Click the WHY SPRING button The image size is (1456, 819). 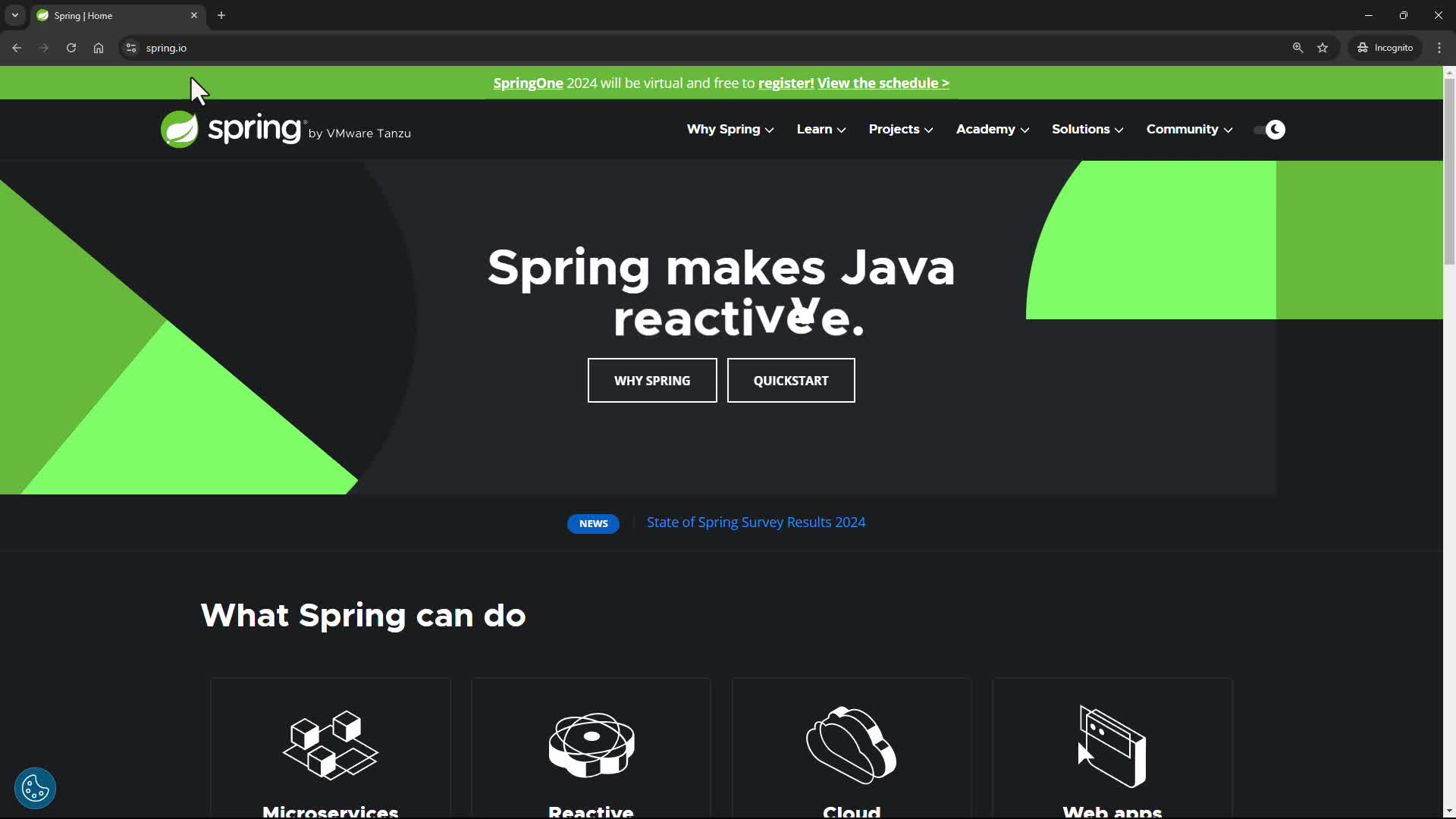(652, 381)
